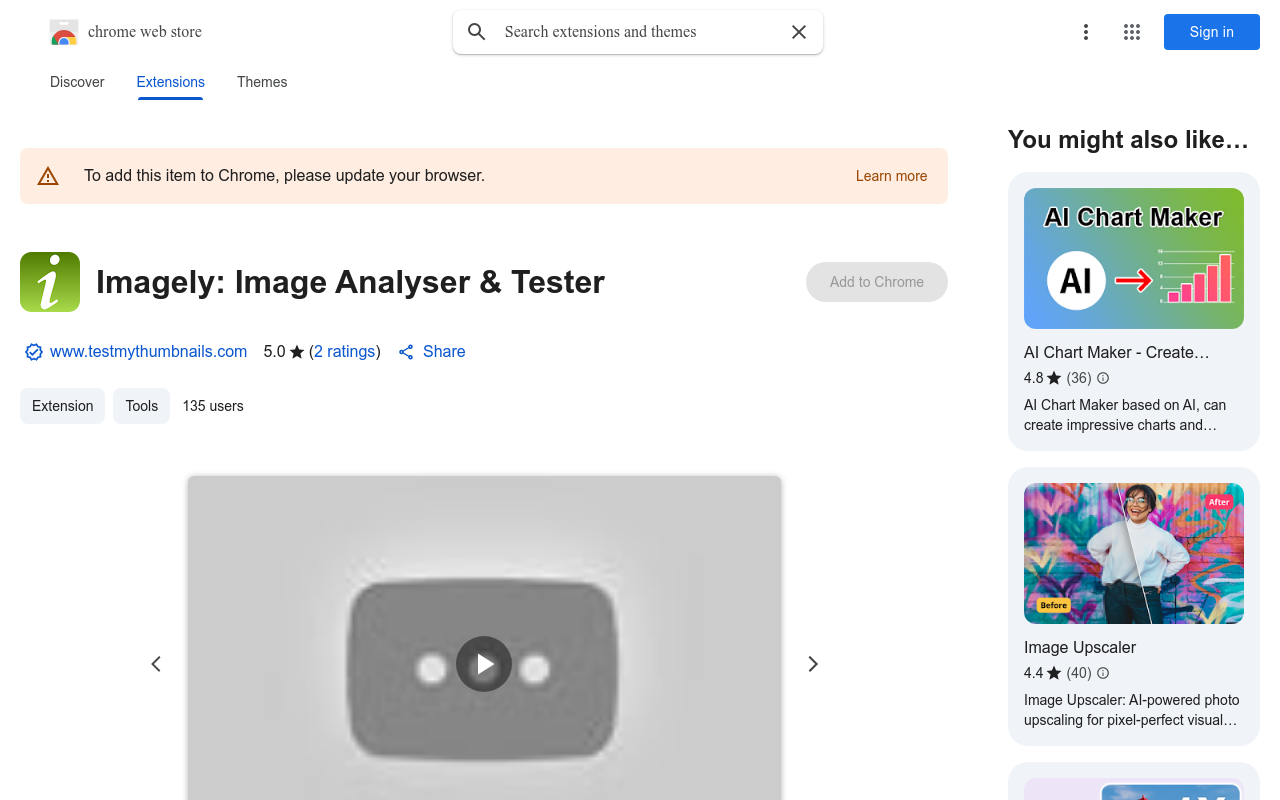
Task: Click the info icon beside Image Upscaler rating
Action: click(1103, 673)
